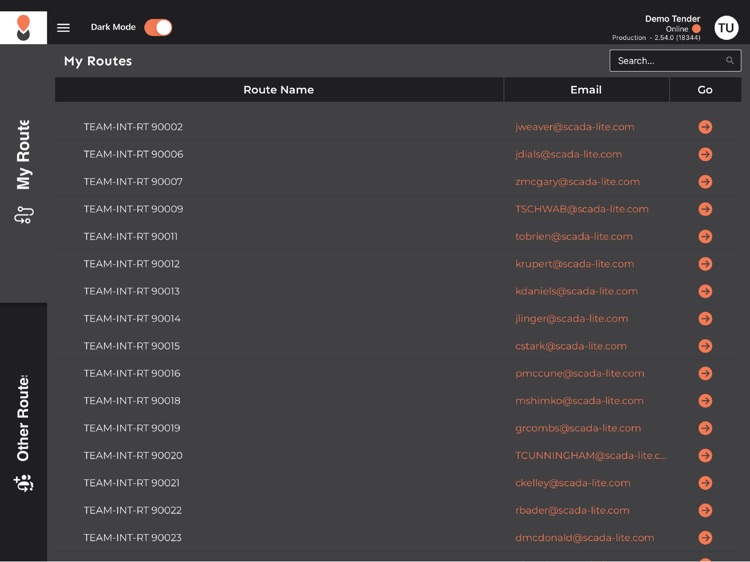Image resolution: width=750 pixels, height=562 pixels.
Task: Email tobrien@scada-lite.com
Action: (x=574, y=236)
